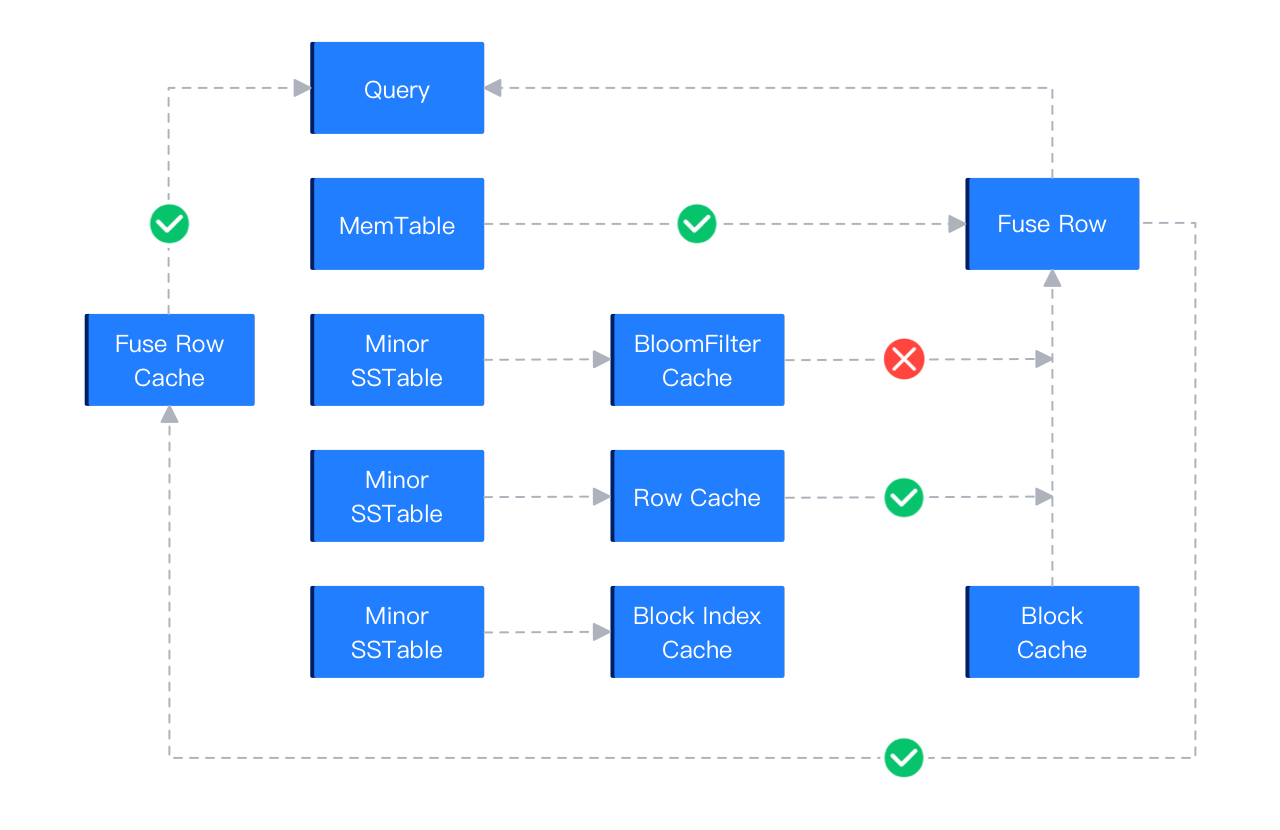Click the green checkmark above Fuse Row Cache
This screenshot has width=1280, height=830.
click(x=169, y=224)
